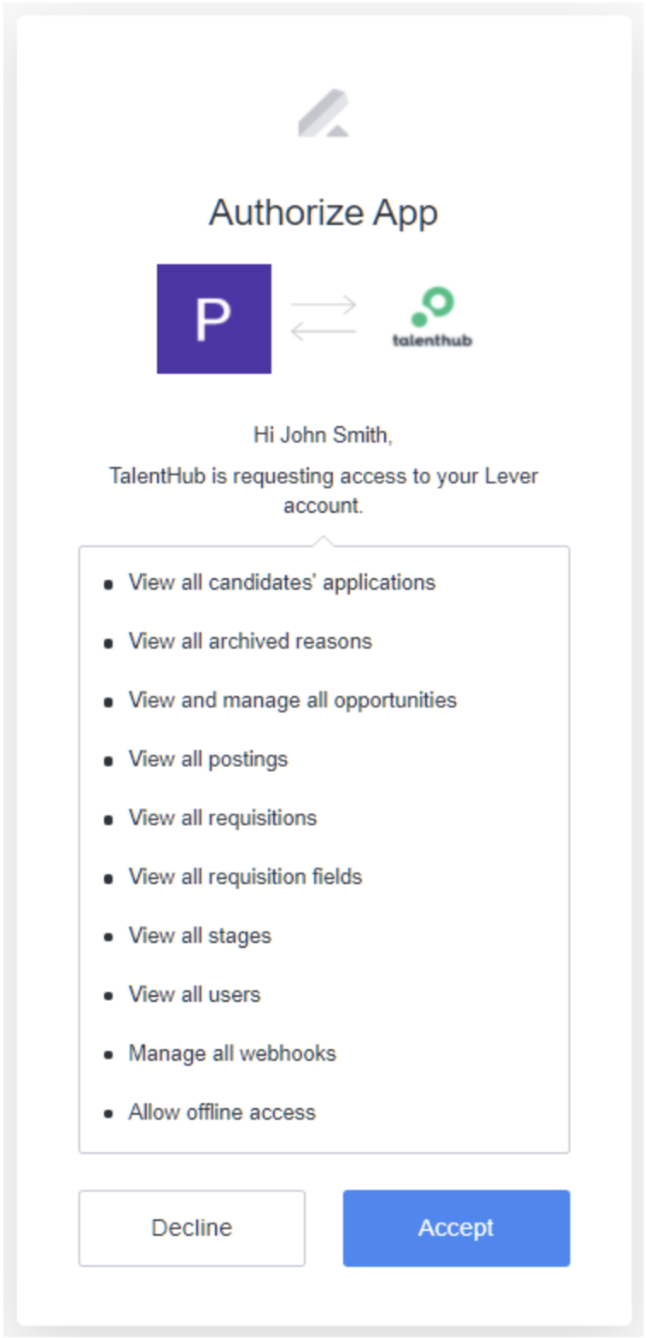Click the bullet before 'Allow offline access'

(x=108, y=1112)
